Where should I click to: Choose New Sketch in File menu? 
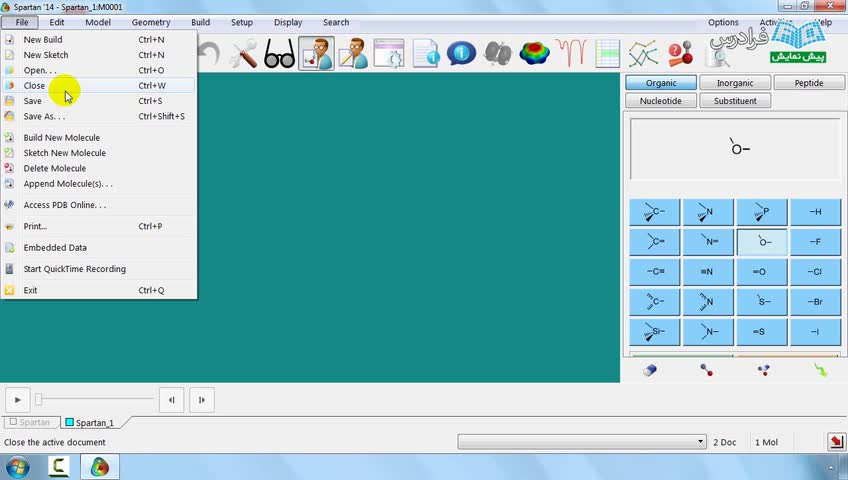[x=98, y=55]
